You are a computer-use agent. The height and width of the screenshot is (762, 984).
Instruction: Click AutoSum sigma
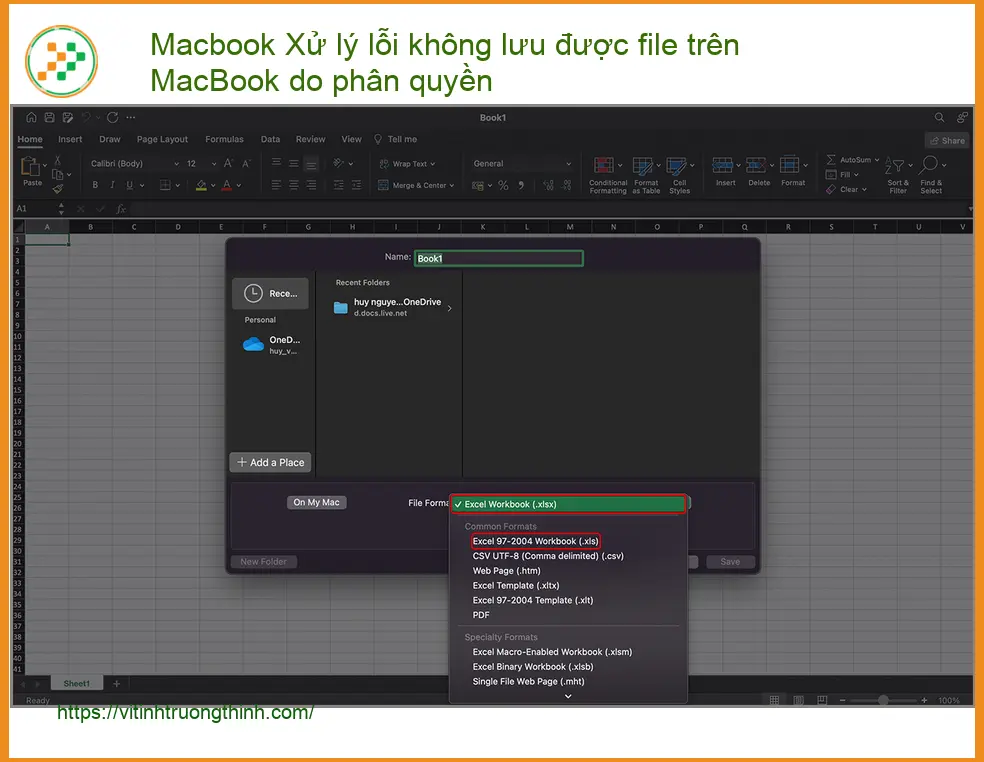click(x=831, y=159)
